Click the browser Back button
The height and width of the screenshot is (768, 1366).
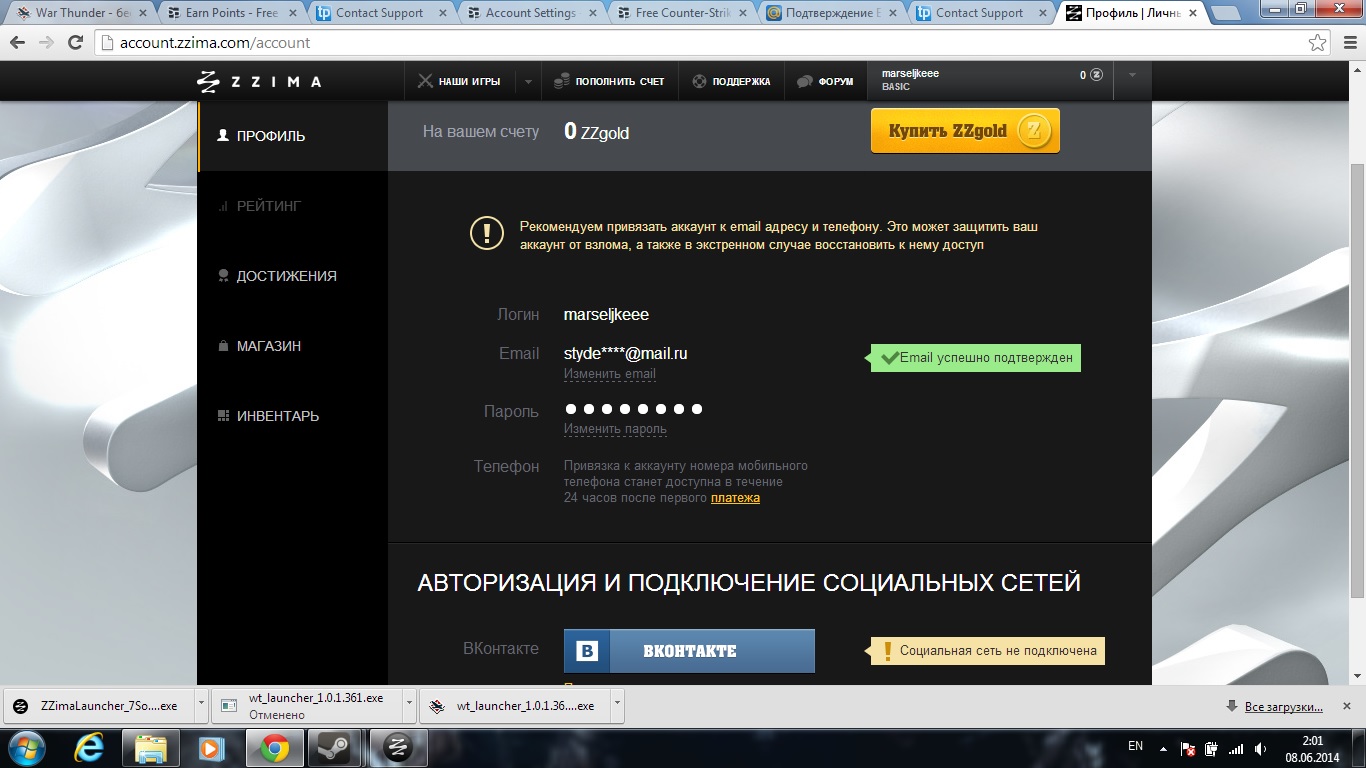pos(17,43)
